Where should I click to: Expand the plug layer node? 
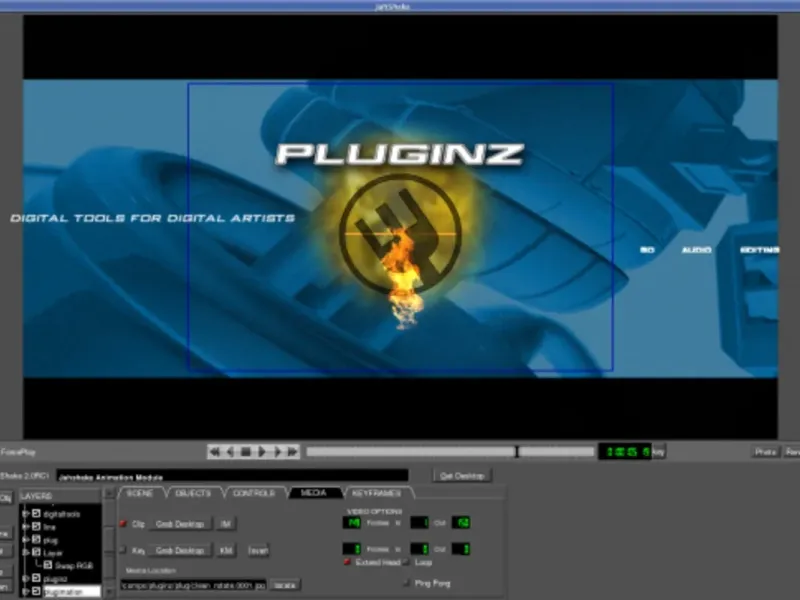pyautogui.click(x=26, y=539)
